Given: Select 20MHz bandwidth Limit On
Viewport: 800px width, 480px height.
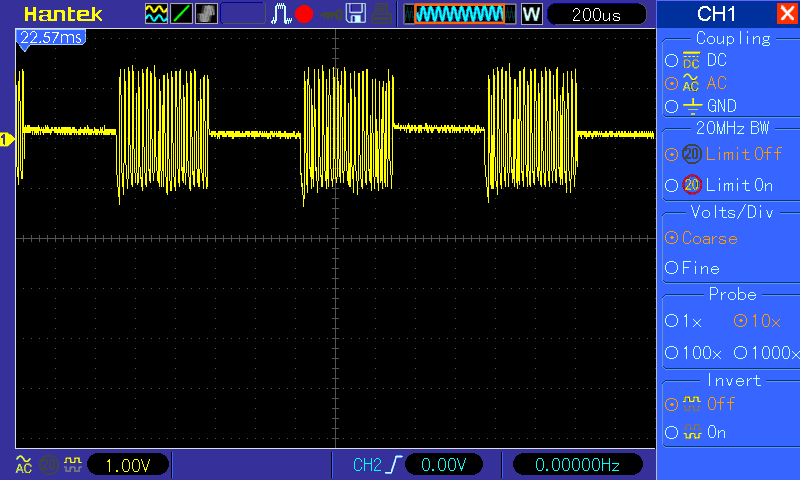Looking at the screenshot, I should 719,185.
